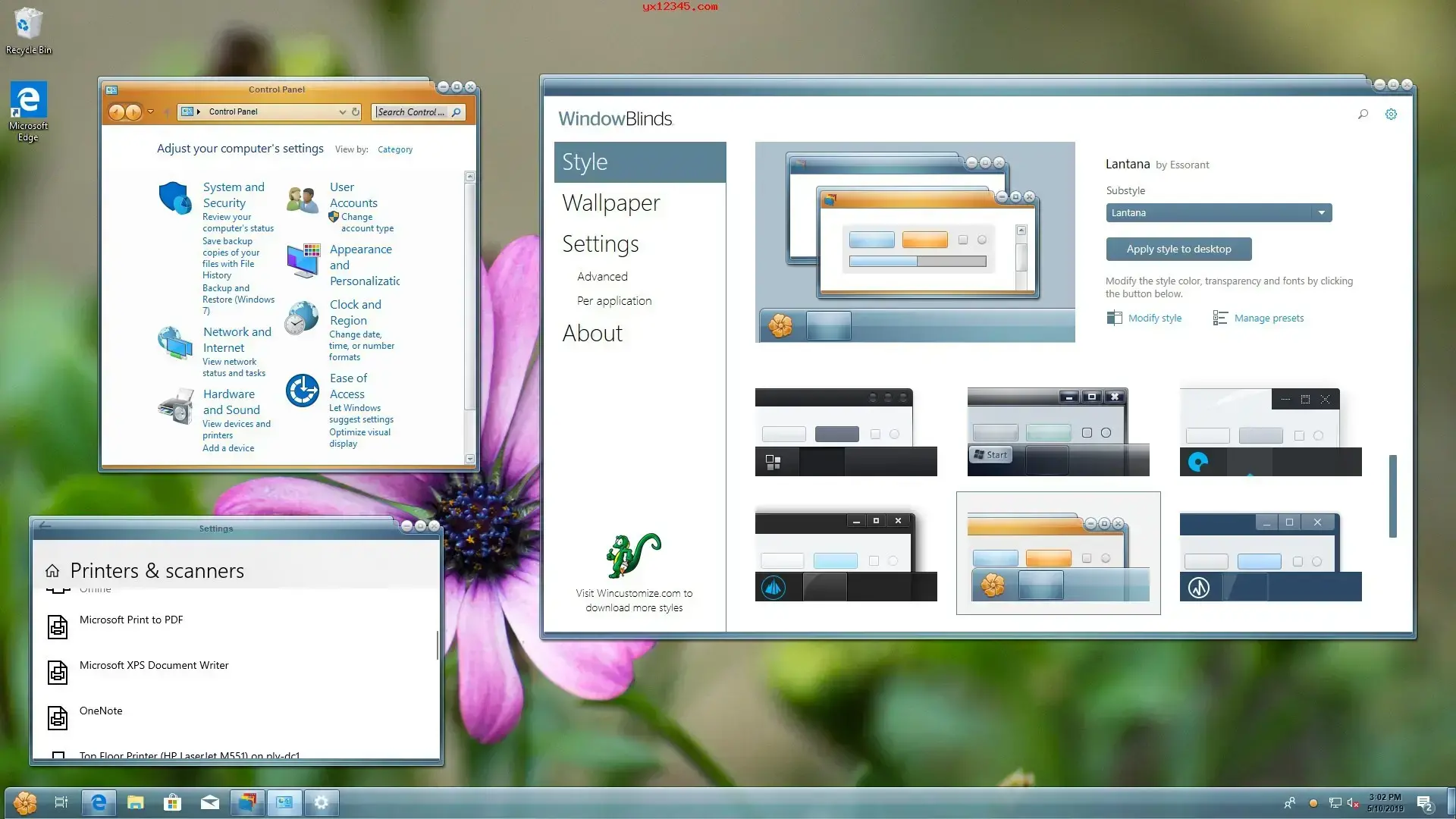Open View network status and tasks
This screenshot has height=819, width=1456.
click(x=234, y=368)
